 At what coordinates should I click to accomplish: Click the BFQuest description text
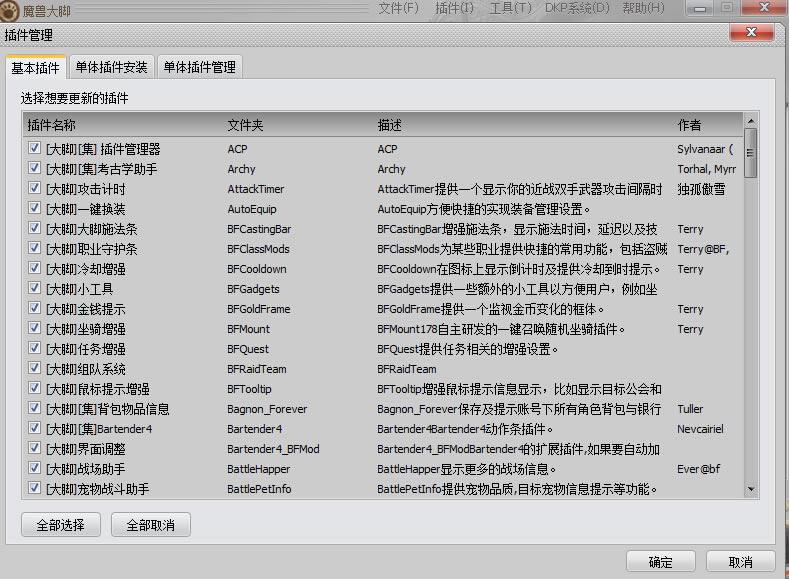click(x=467, y=349)
